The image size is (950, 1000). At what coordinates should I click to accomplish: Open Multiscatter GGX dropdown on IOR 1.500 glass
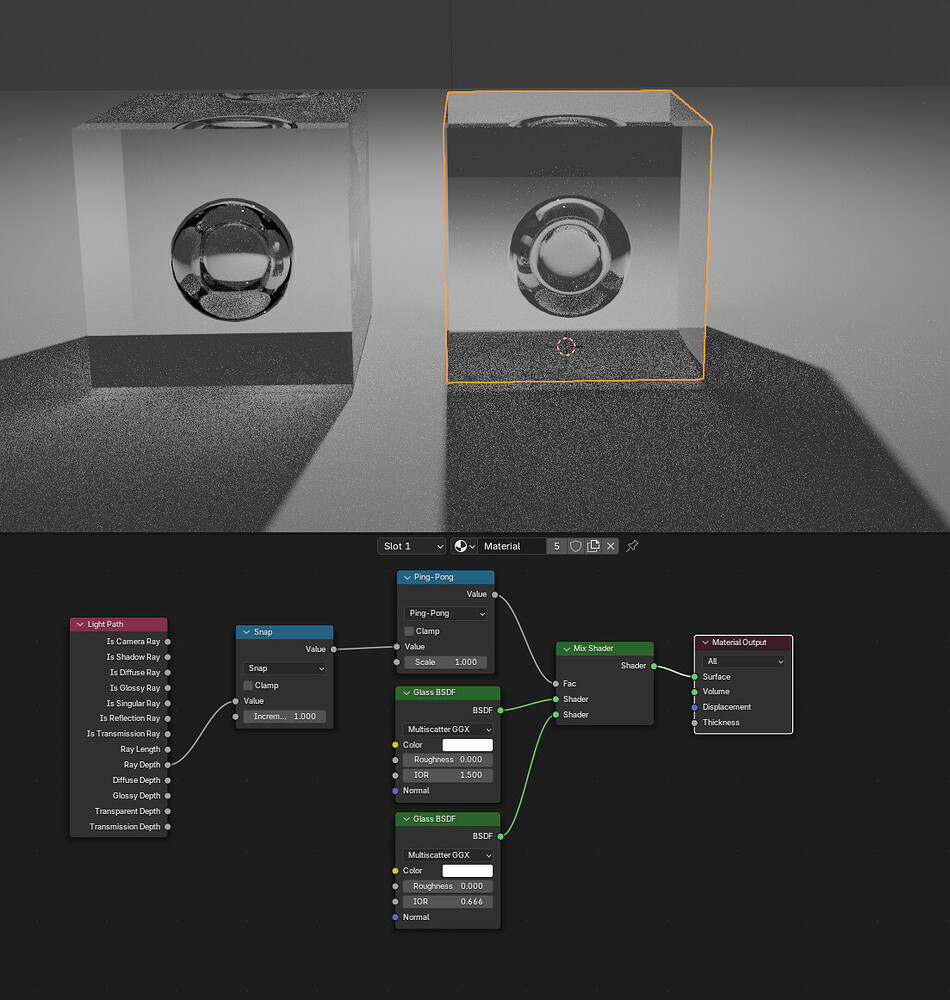point(448,729)
